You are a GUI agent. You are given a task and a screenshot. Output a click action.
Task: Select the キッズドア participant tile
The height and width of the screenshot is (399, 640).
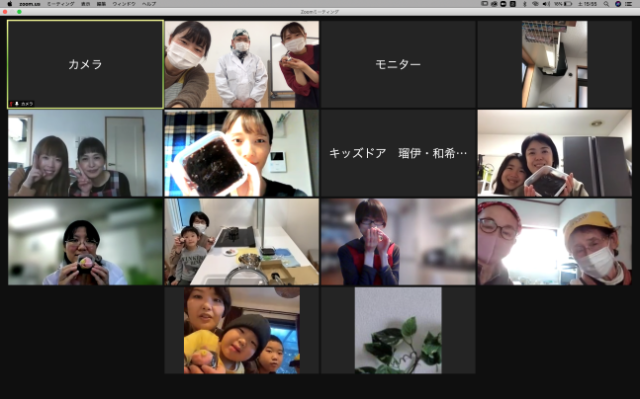398,153
